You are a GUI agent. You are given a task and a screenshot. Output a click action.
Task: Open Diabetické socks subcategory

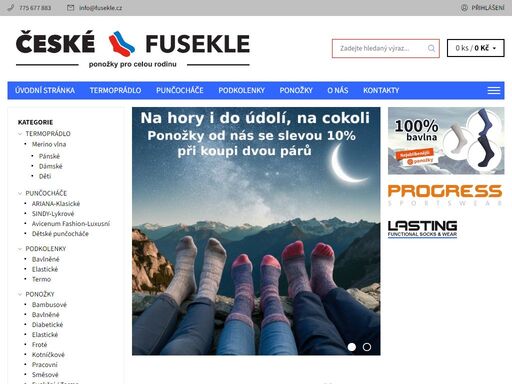coord(47,325)
